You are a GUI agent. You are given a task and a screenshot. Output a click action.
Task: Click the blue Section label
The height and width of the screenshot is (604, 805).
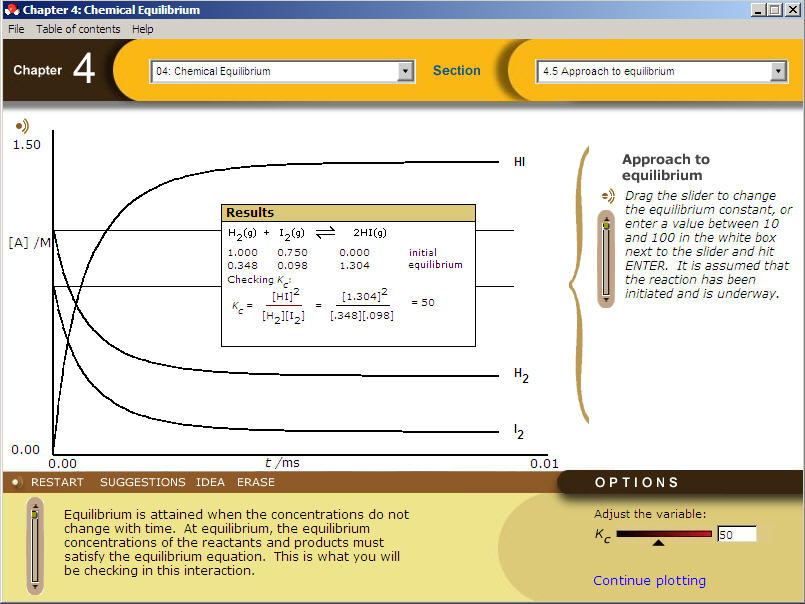(x=456, y=71)
